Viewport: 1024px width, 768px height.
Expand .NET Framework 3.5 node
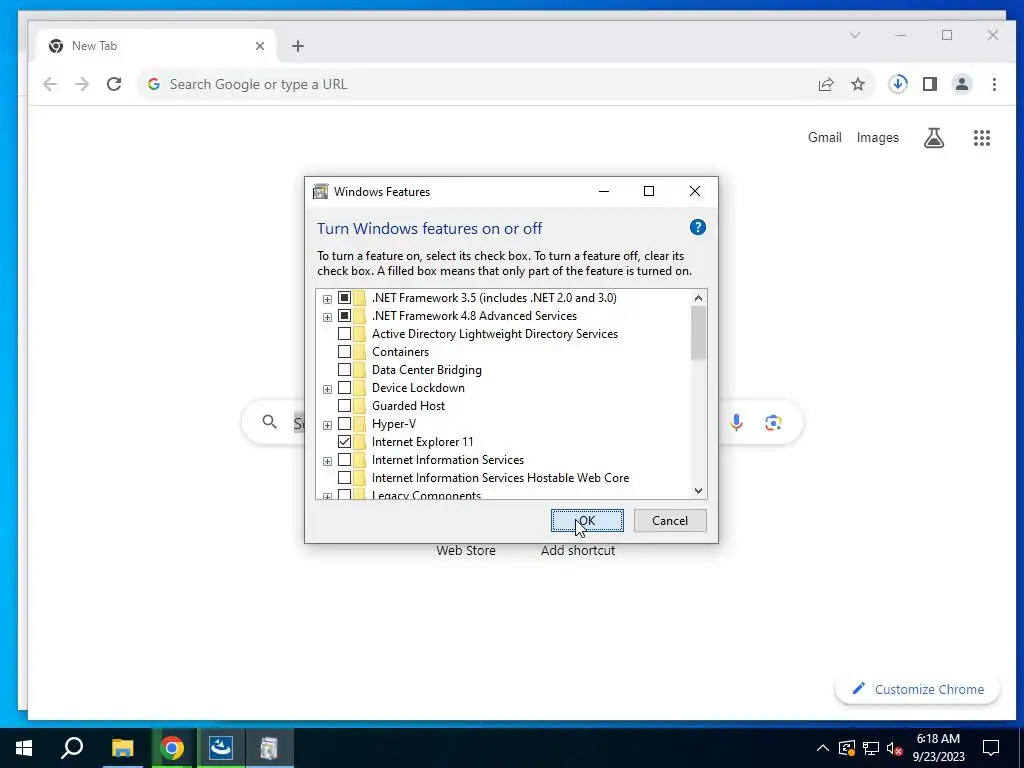(x=327, y=299)
